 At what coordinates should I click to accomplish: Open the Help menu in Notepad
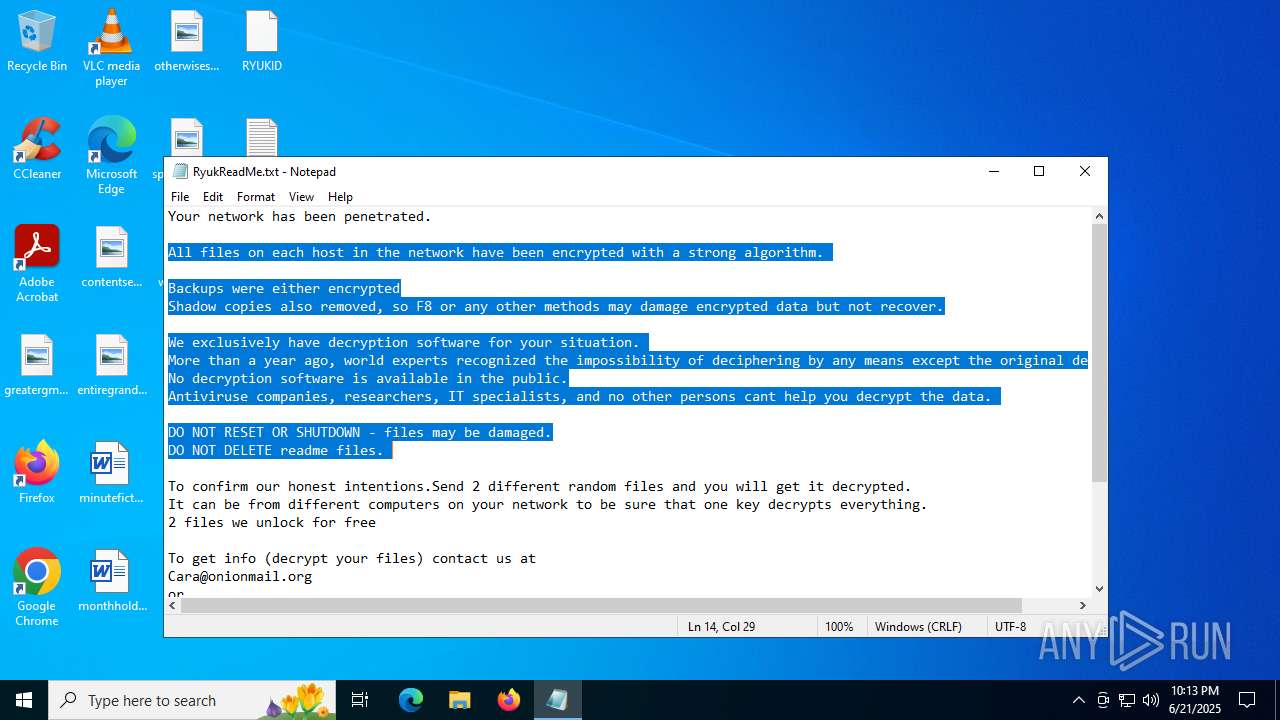click(341, 197)
